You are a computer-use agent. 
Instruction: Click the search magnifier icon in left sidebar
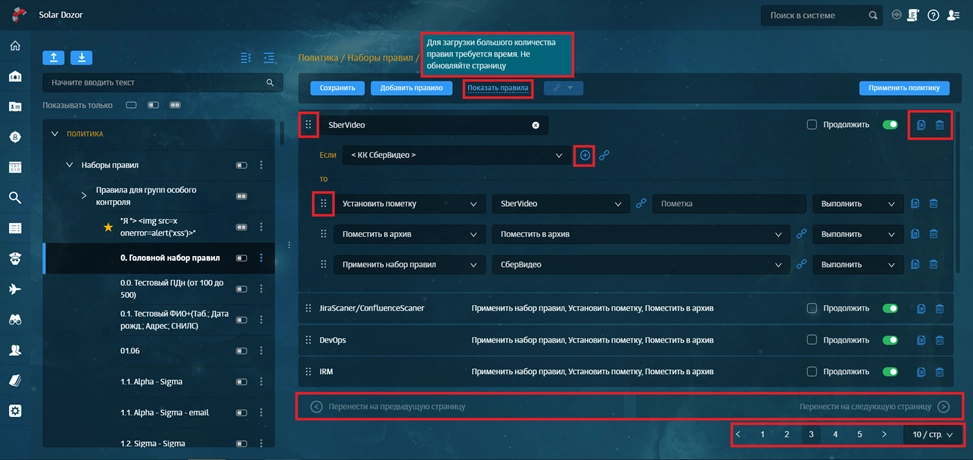tap(15, 198)
